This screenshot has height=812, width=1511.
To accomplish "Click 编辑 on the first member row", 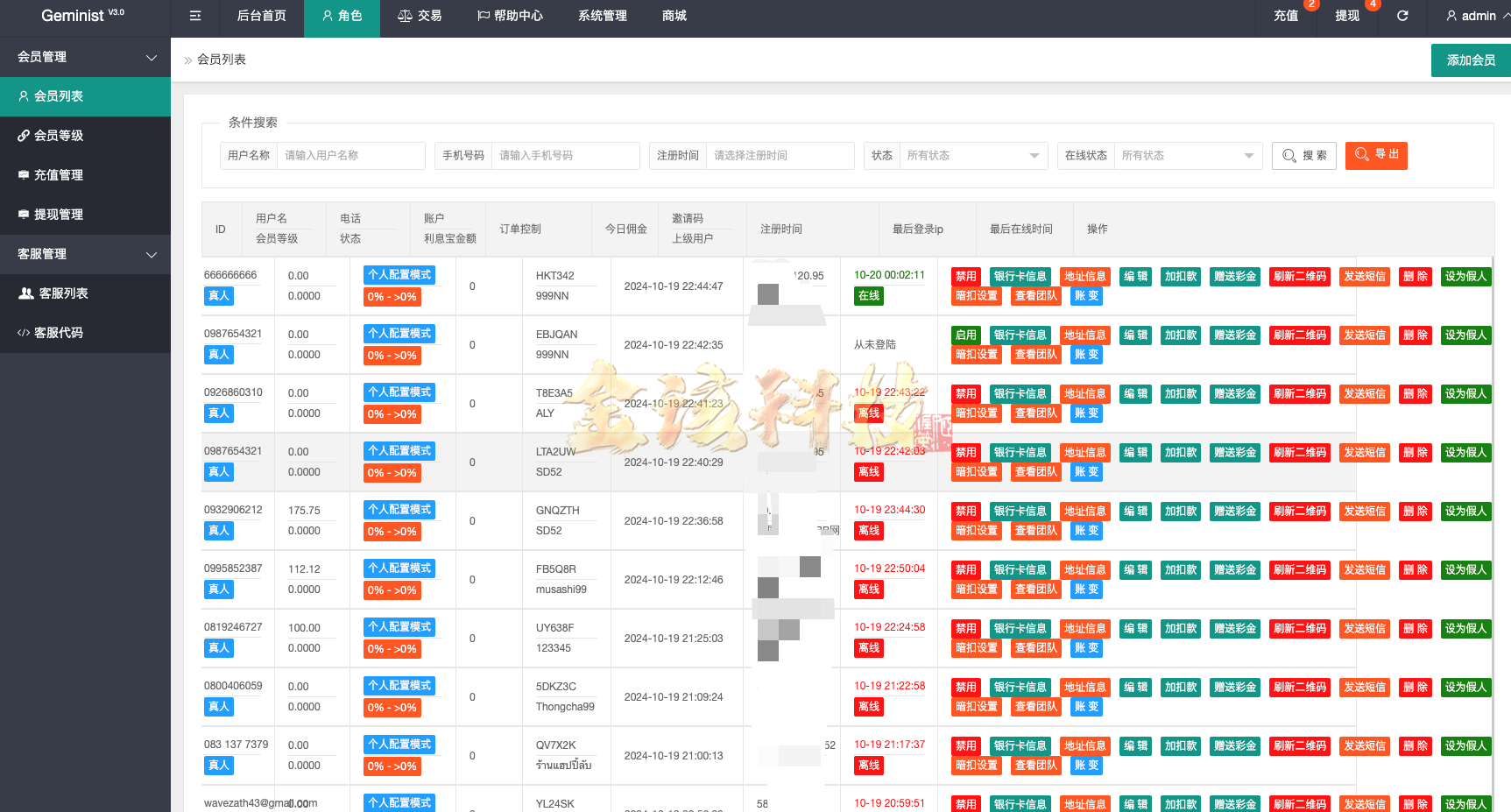I will pyautogui.click(x=1134, y=276).
